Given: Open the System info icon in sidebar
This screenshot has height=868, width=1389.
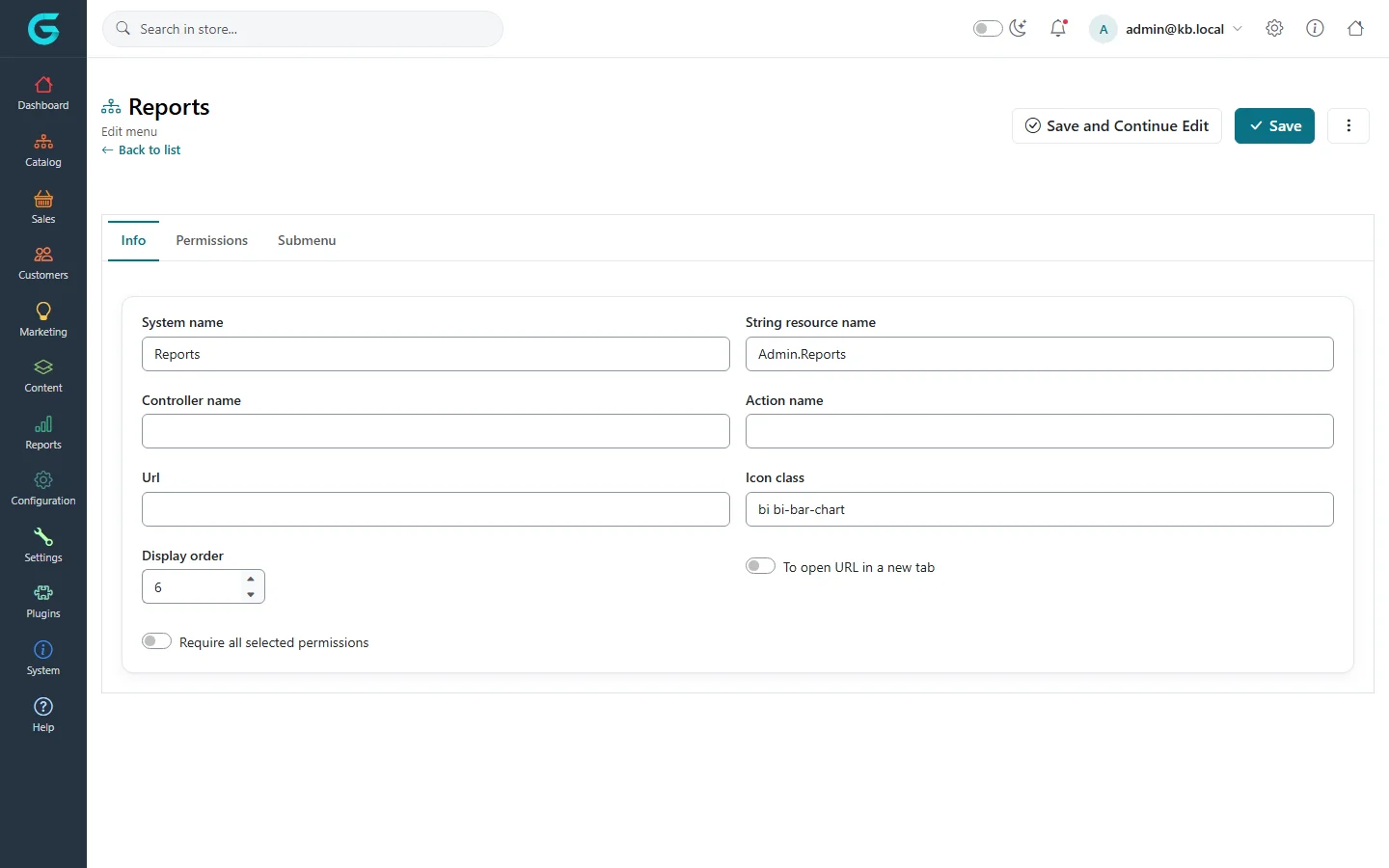Looking at the screenshot, I should coord(43,650).
